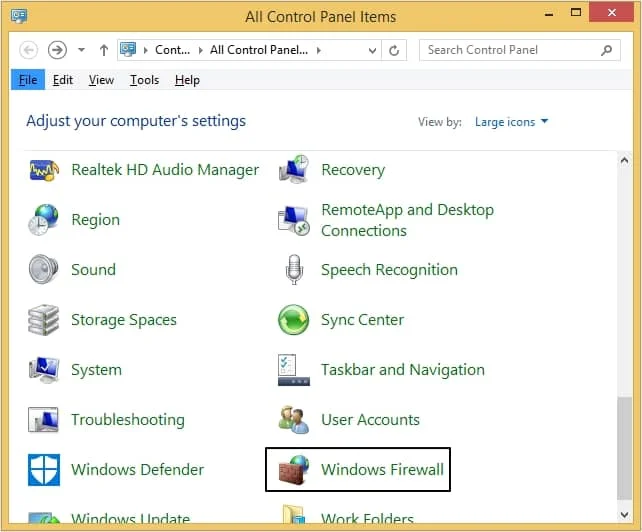Image resolution: width=642 pixels, height=532 pixels.
Task: Click the vertical scrollbar down arrow
Action: [x=625, y=521]
